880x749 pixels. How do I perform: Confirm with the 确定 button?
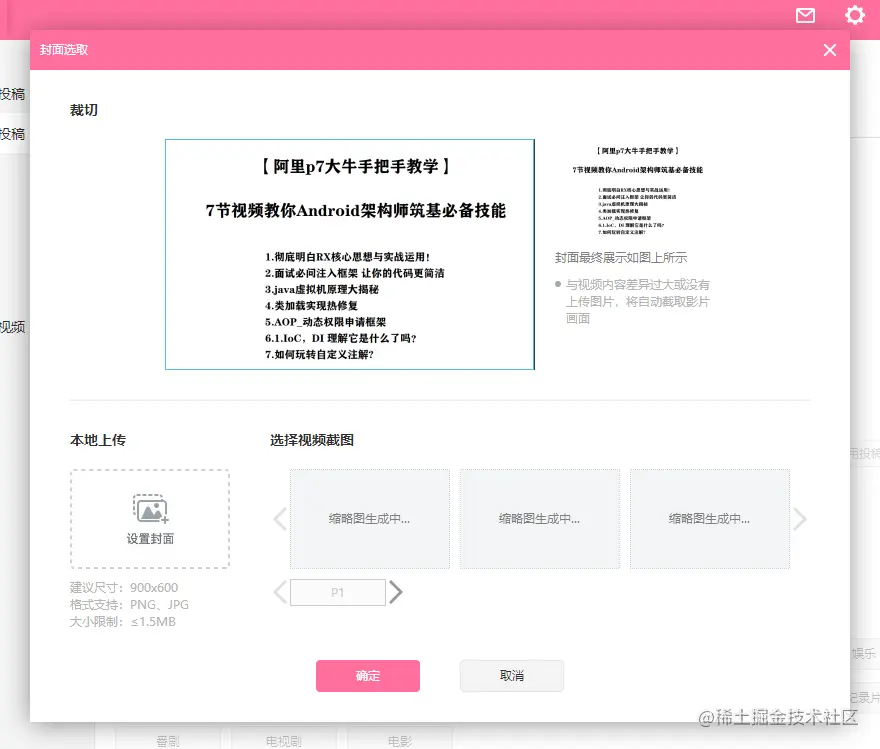368,676
